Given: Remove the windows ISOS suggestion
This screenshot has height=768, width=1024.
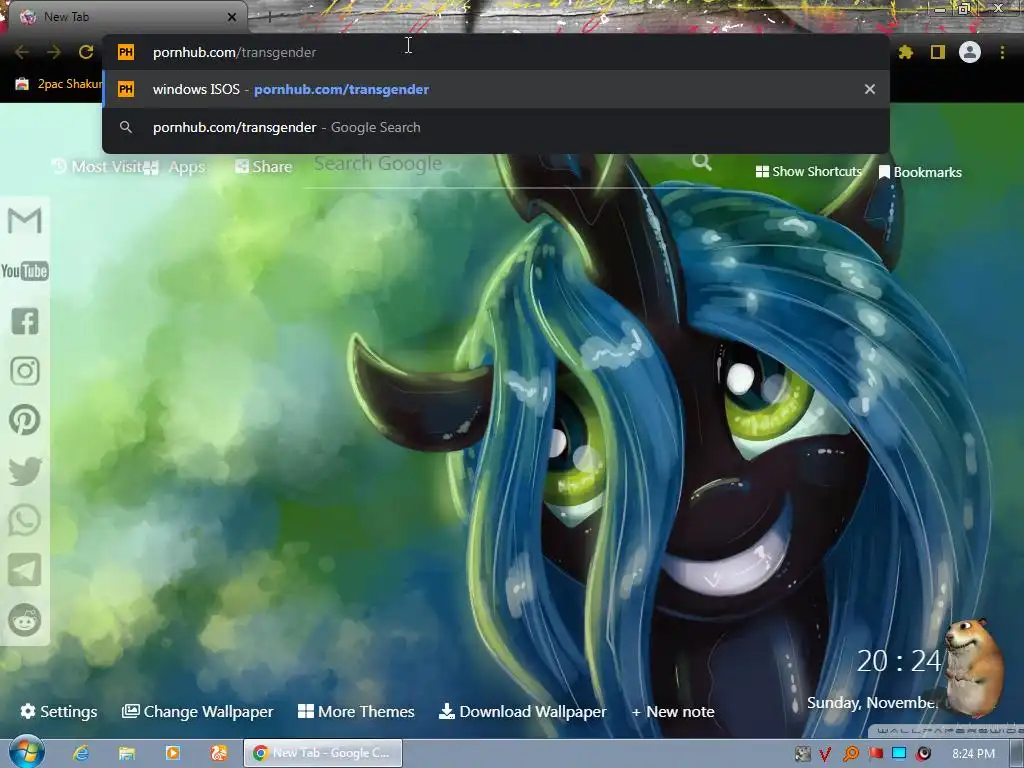Looking at the screenshot, I should pos(870,89).
